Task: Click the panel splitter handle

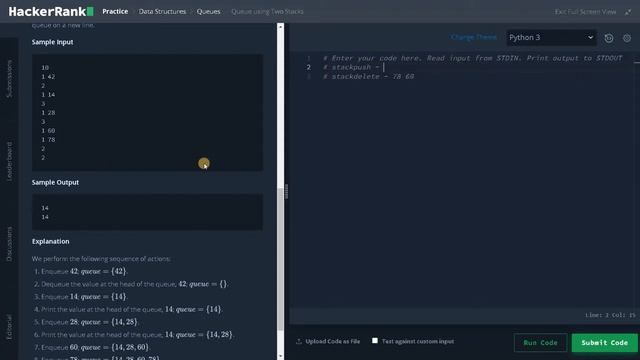Action: tap(287, 191)
